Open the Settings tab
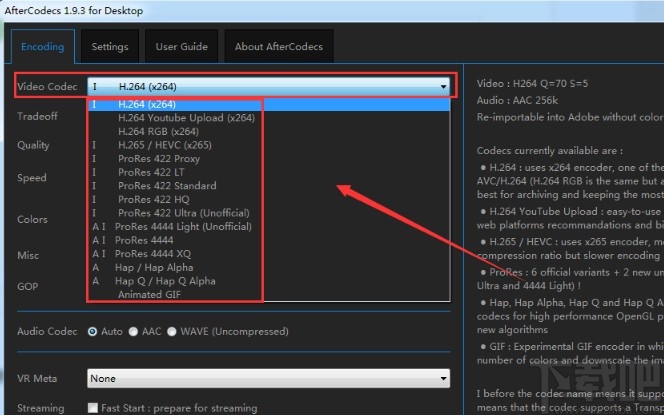664x415 pixels. (110, 47)
